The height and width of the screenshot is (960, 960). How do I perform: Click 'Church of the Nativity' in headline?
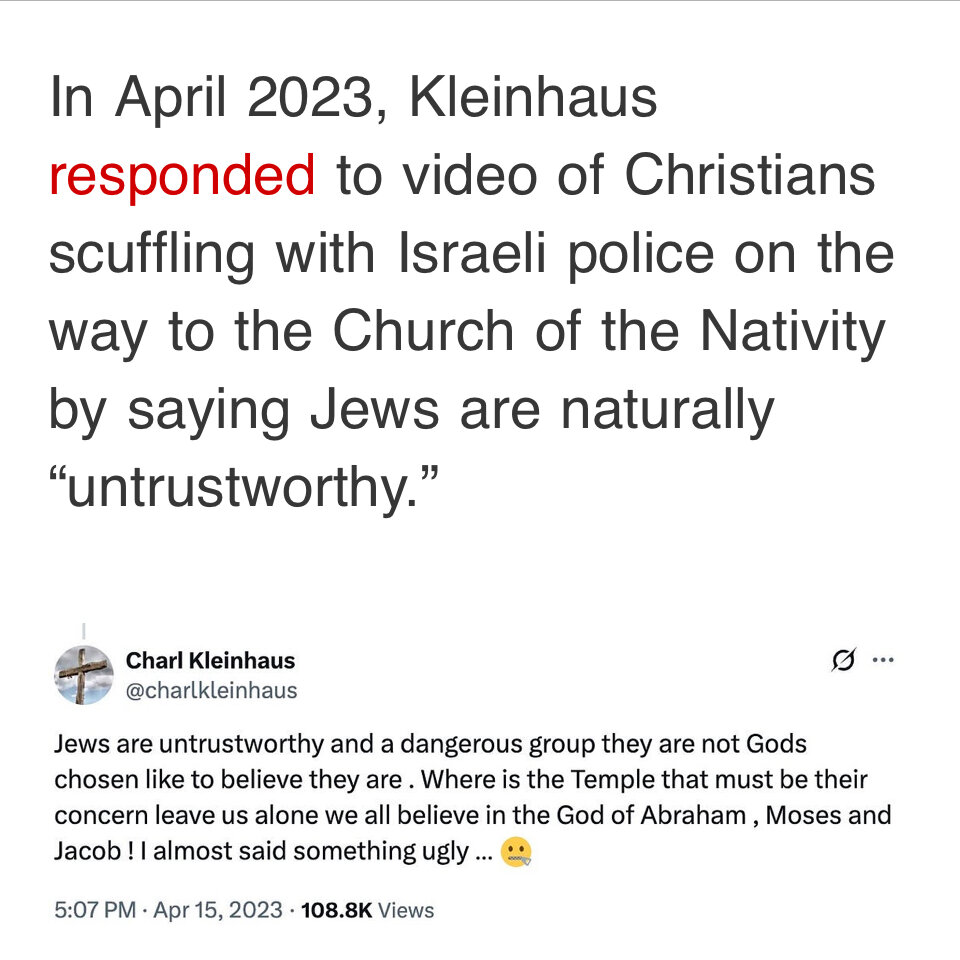(609, 332)
